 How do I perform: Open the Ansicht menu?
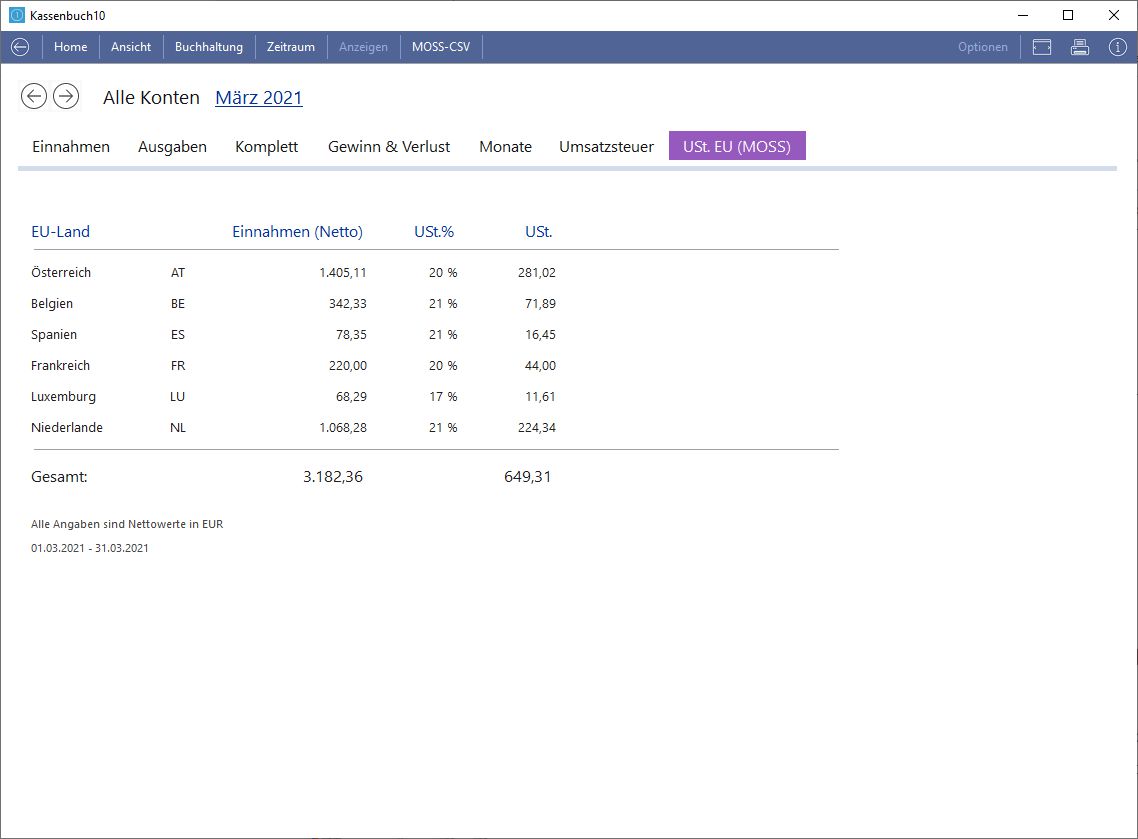pos(131,47)
